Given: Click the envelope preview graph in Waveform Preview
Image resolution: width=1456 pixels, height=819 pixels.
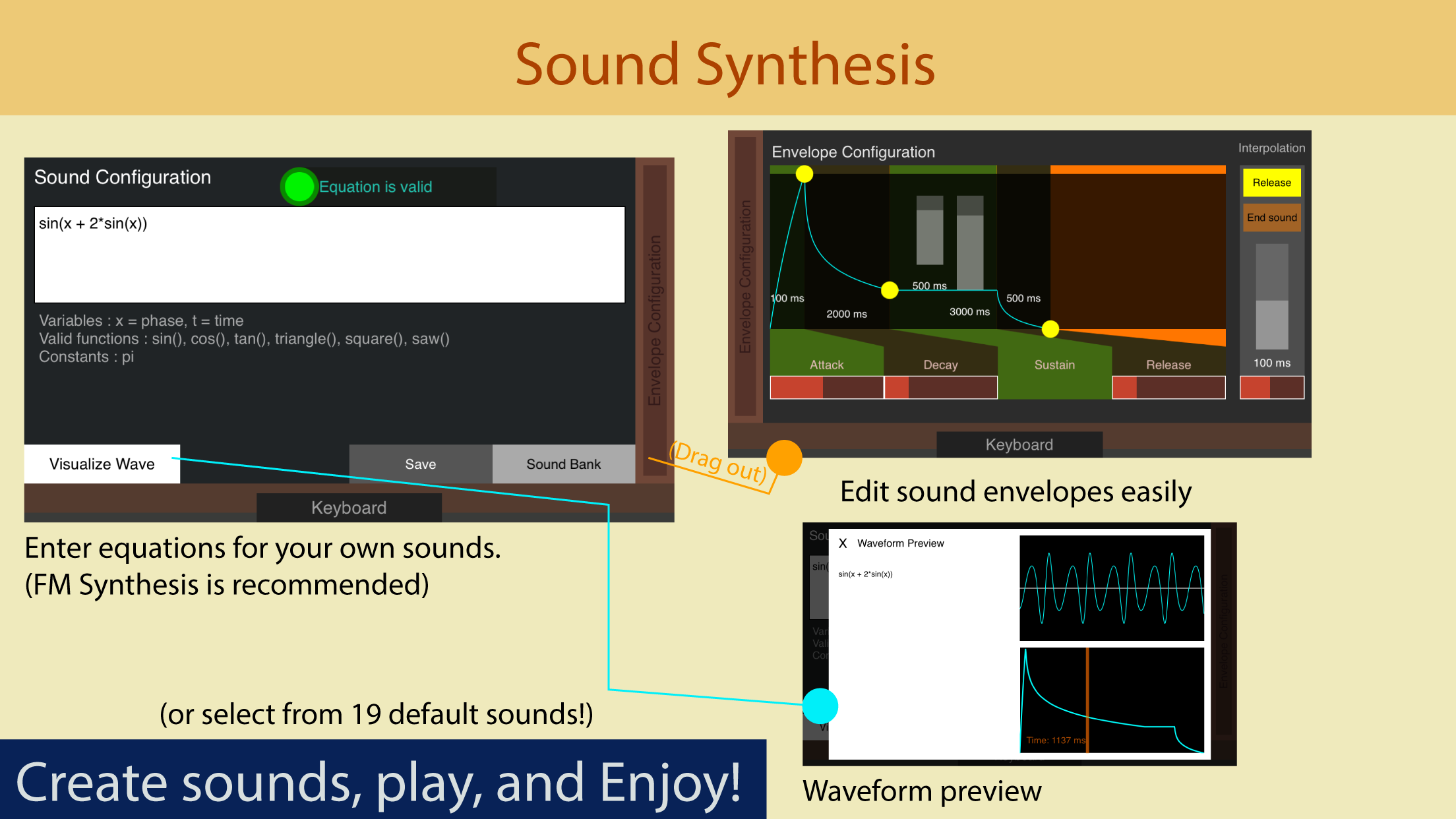Looking at the screenshot, I should pos(1112,700).
